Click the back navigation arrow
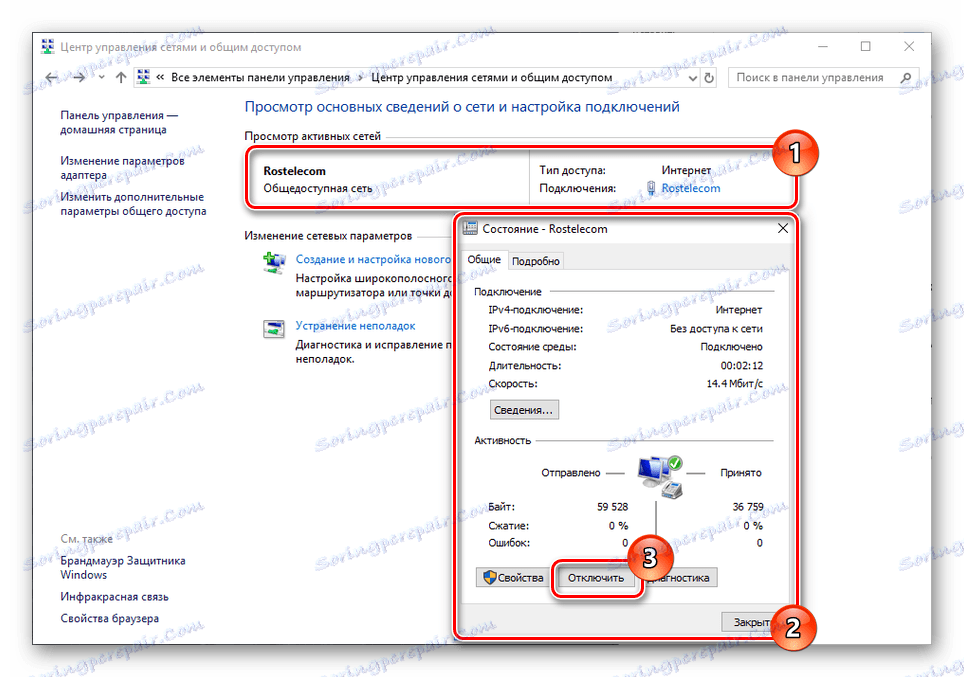This screenshot has height=677, width=964. pyautogui.click(x=50, y=77)
